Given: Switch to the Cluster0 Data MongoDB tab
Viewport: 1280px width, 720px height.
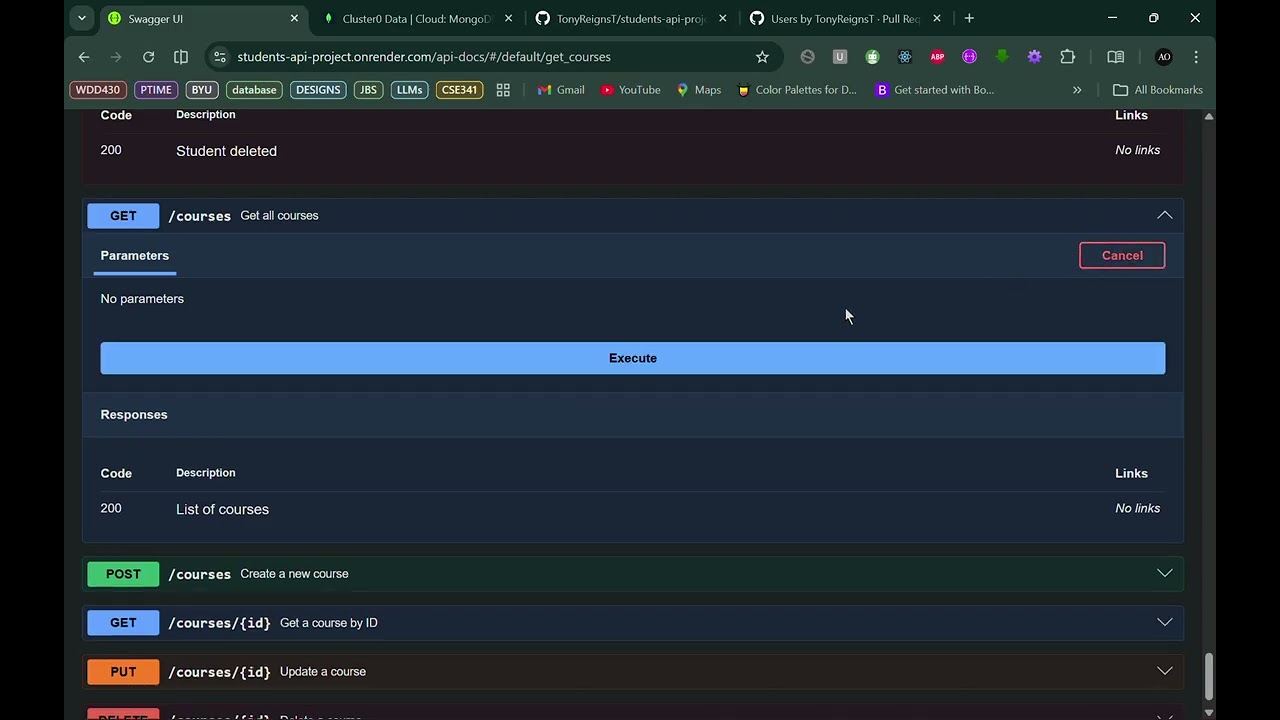Looking at the screenshot, I should [x=417, y=18].
